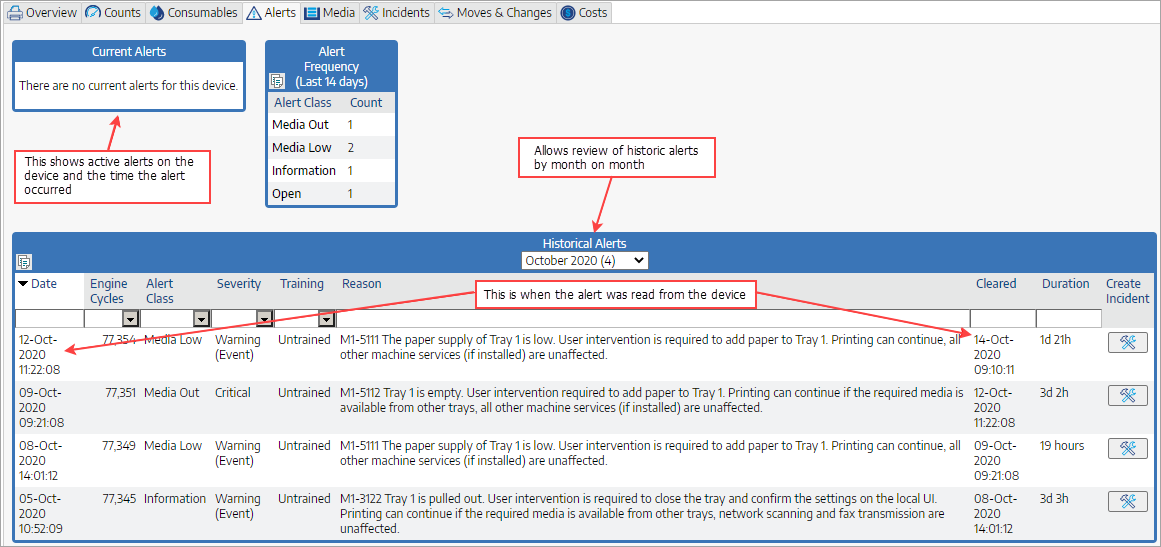This screenshot has height=547, width=1161.
Task: Click the M1-5112 Tray 1 is empty reason
Action: coord(652,400)
